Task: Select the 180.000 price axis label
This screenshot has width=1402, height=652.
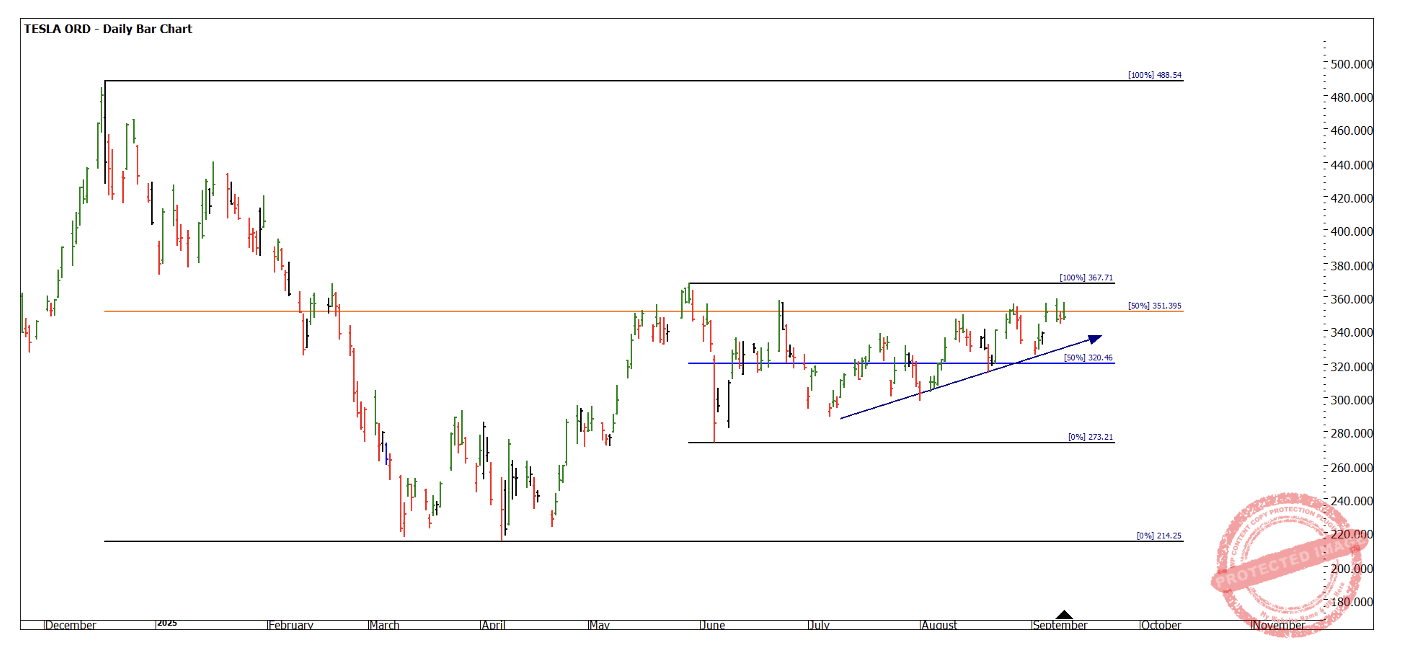Action: (x=1348, y=602)
